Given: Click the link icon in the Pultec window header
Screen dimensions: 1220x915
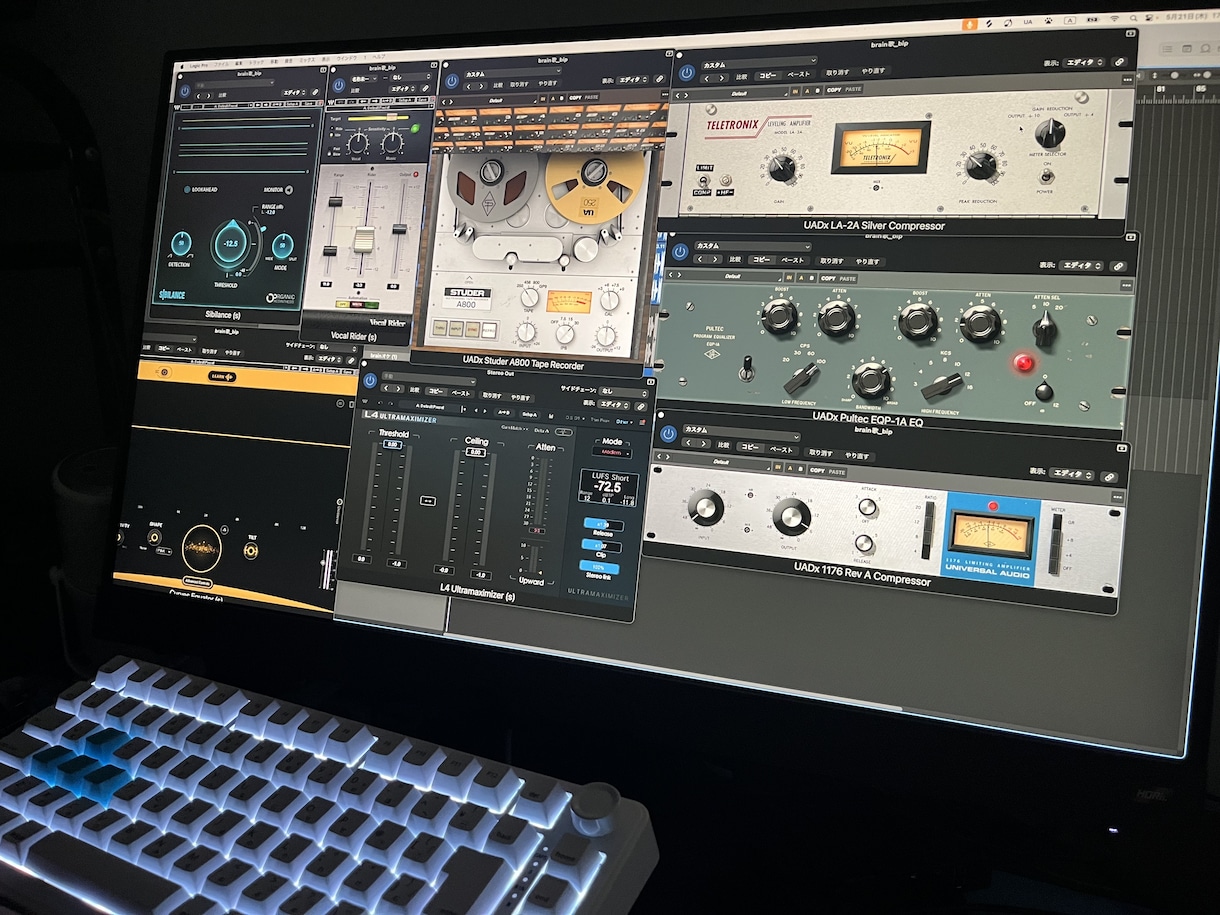Looking at the screenshot, I should point(1117,266).
